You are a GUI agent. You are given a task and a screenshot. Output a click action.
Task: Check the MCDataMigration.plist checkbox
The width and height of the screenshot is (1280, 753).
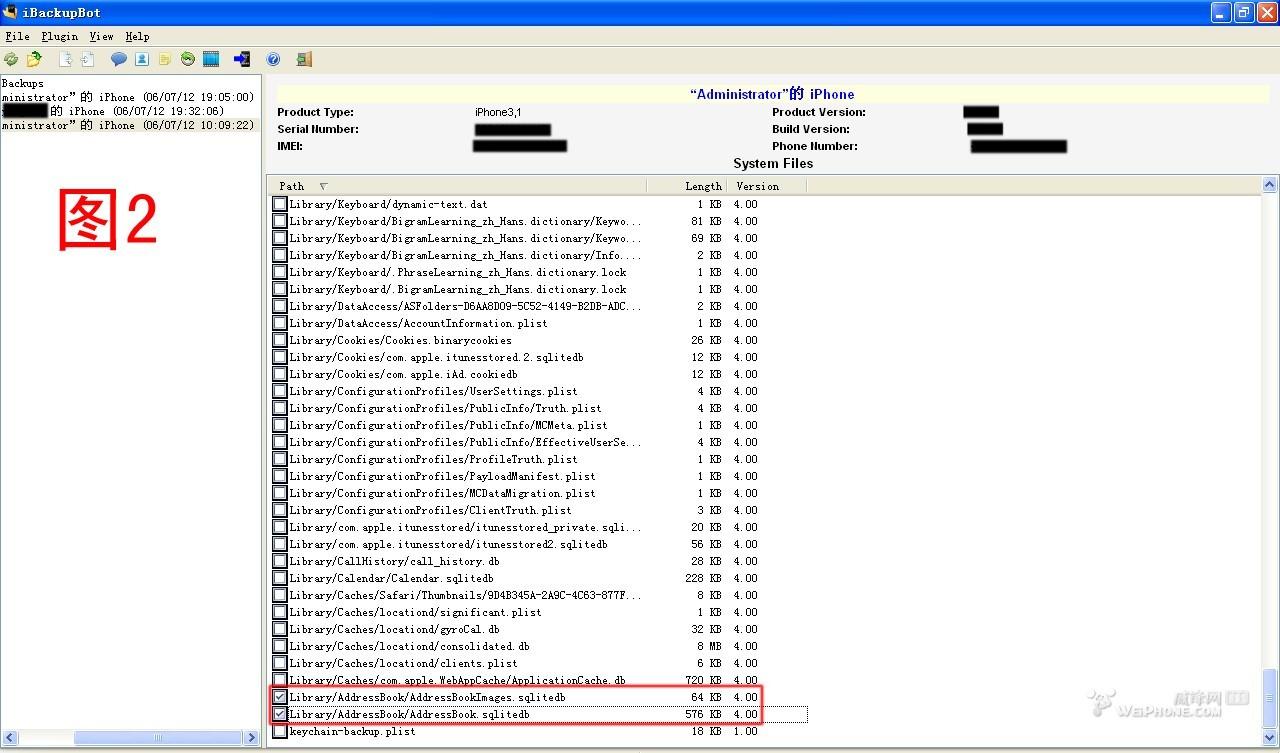tap(280, 493)
